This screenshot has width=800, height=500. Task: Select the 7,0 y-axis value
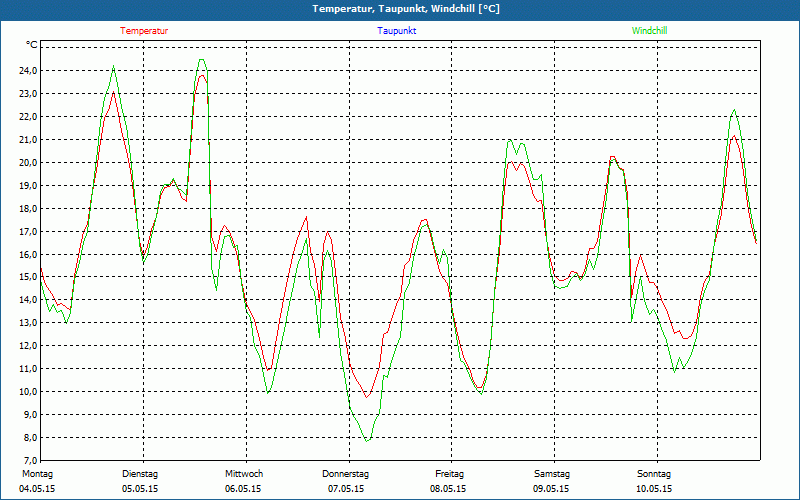tap(30, 460)
